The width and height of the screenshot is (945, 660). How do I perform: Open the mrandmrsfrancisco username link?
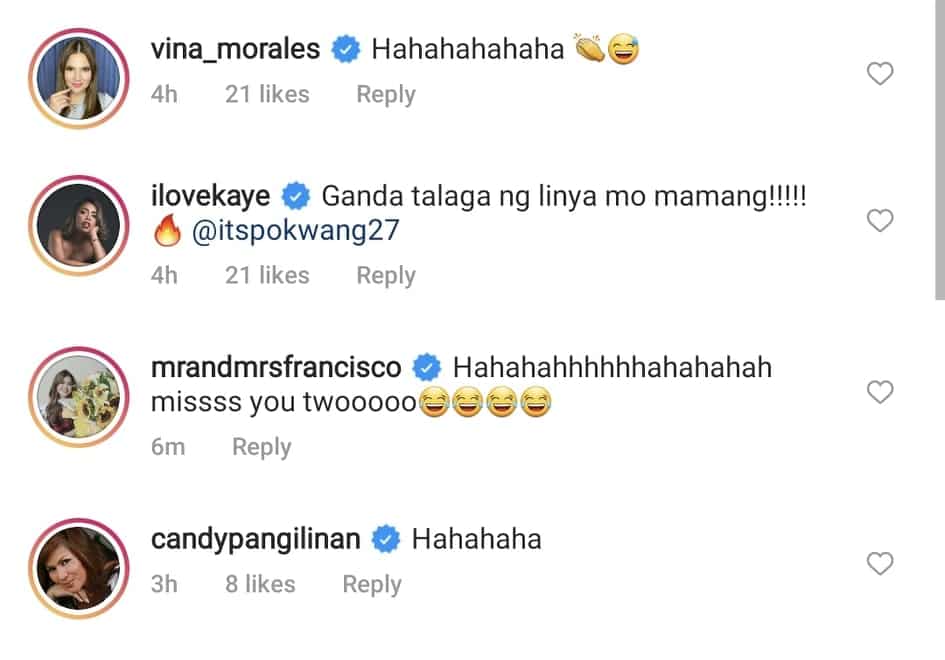[276, 368]
